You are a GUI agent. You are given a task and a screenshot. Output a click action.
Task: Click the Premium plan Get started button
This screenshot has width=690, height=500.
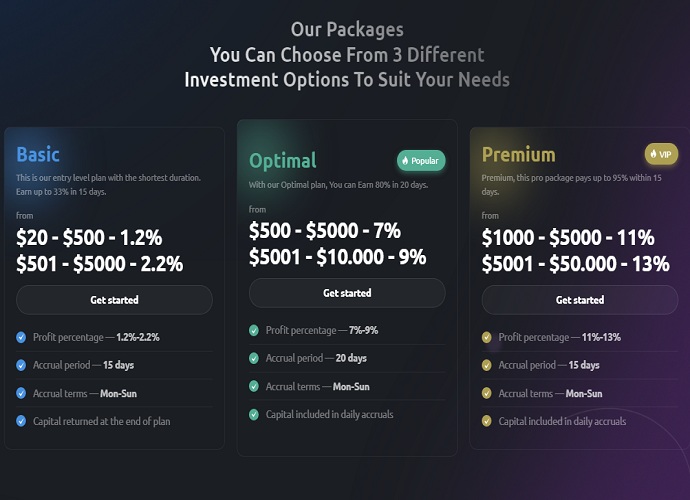pyautogui.click(x=580, y=300)
